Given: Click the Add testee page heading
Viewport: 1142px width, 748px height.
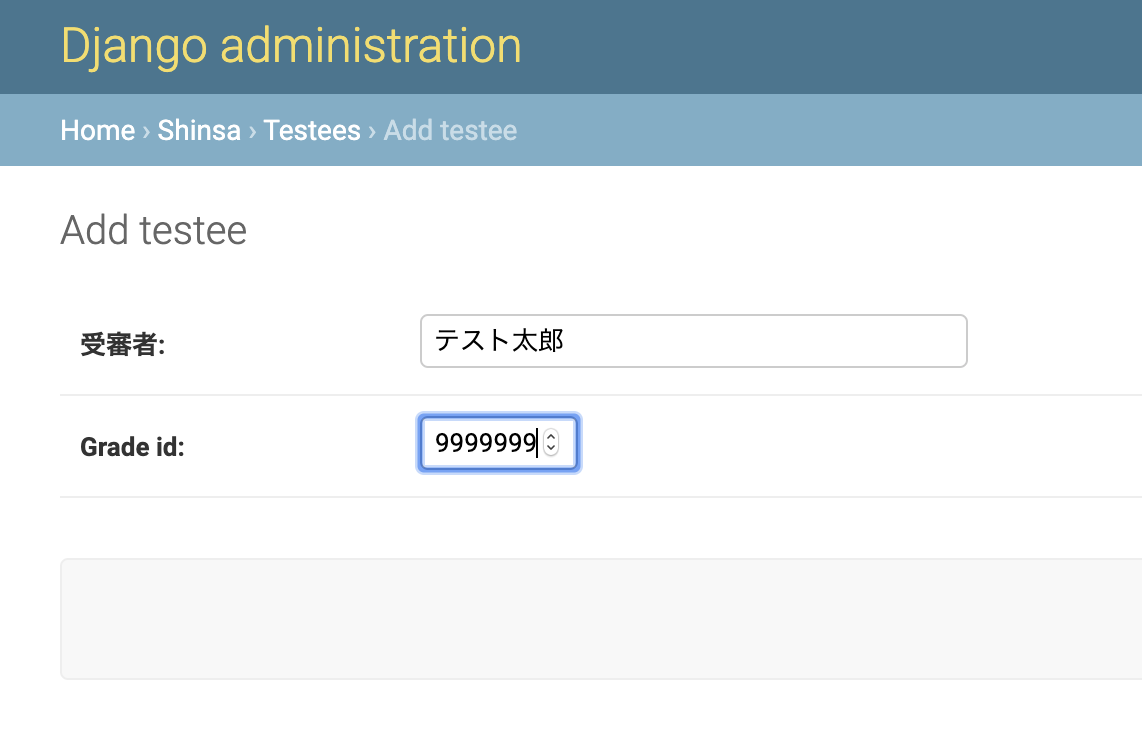Looking at the screenshot, I should point(154,230).
